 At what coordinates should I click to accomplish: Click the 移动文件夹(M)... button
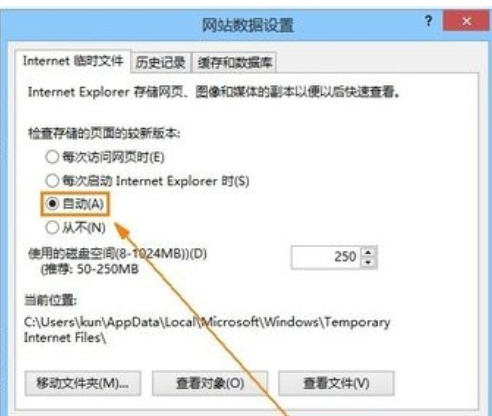tap(83, 383)
